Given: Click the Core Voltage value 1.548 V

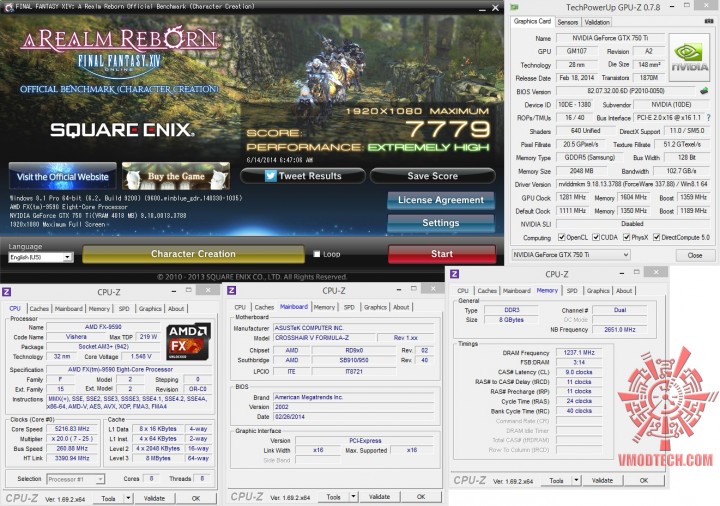Looking at the screenshot, I should pos(141,356).
